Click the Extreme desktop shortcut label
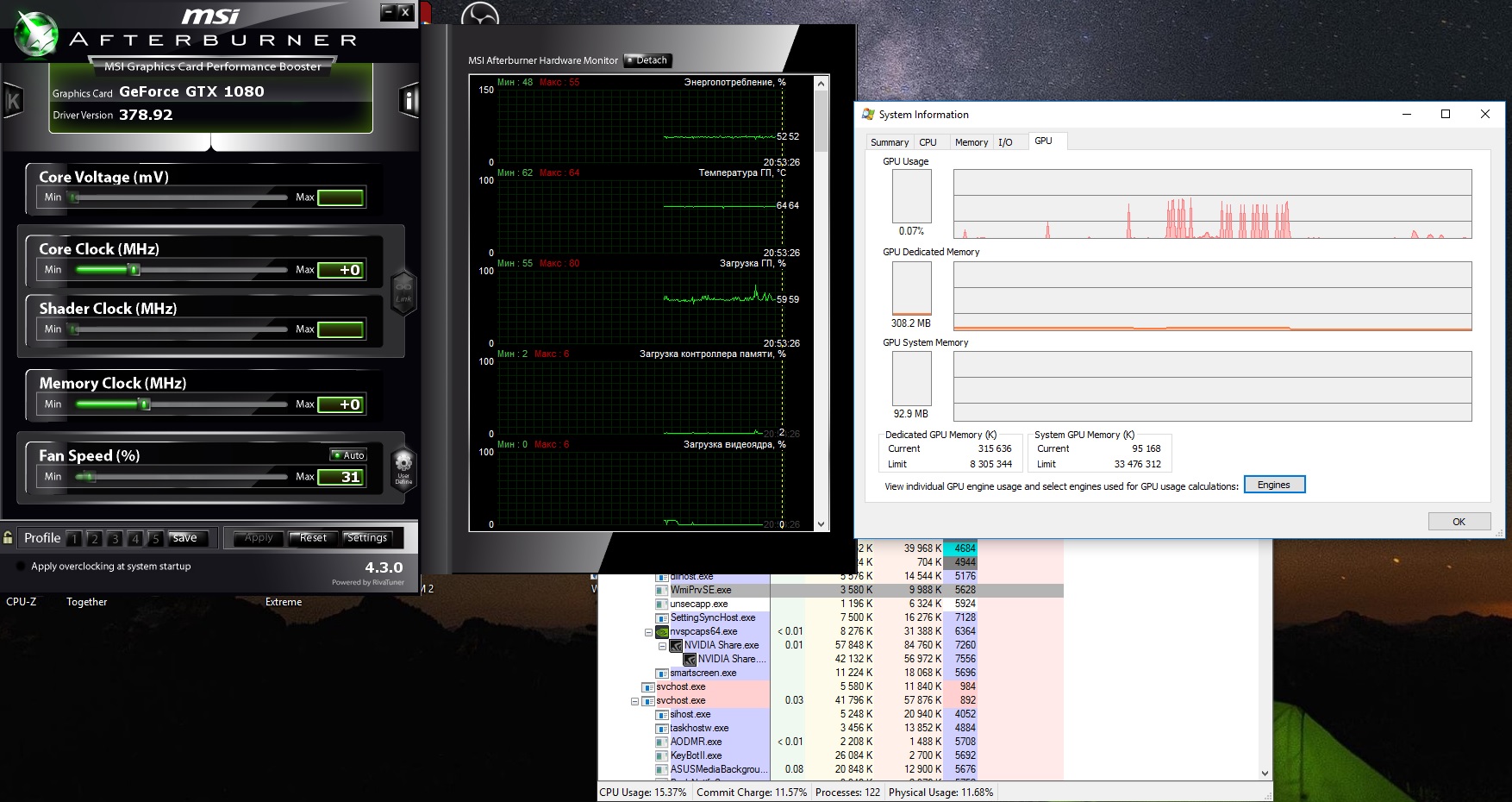Screen dimensions: 1512x802 284,602
